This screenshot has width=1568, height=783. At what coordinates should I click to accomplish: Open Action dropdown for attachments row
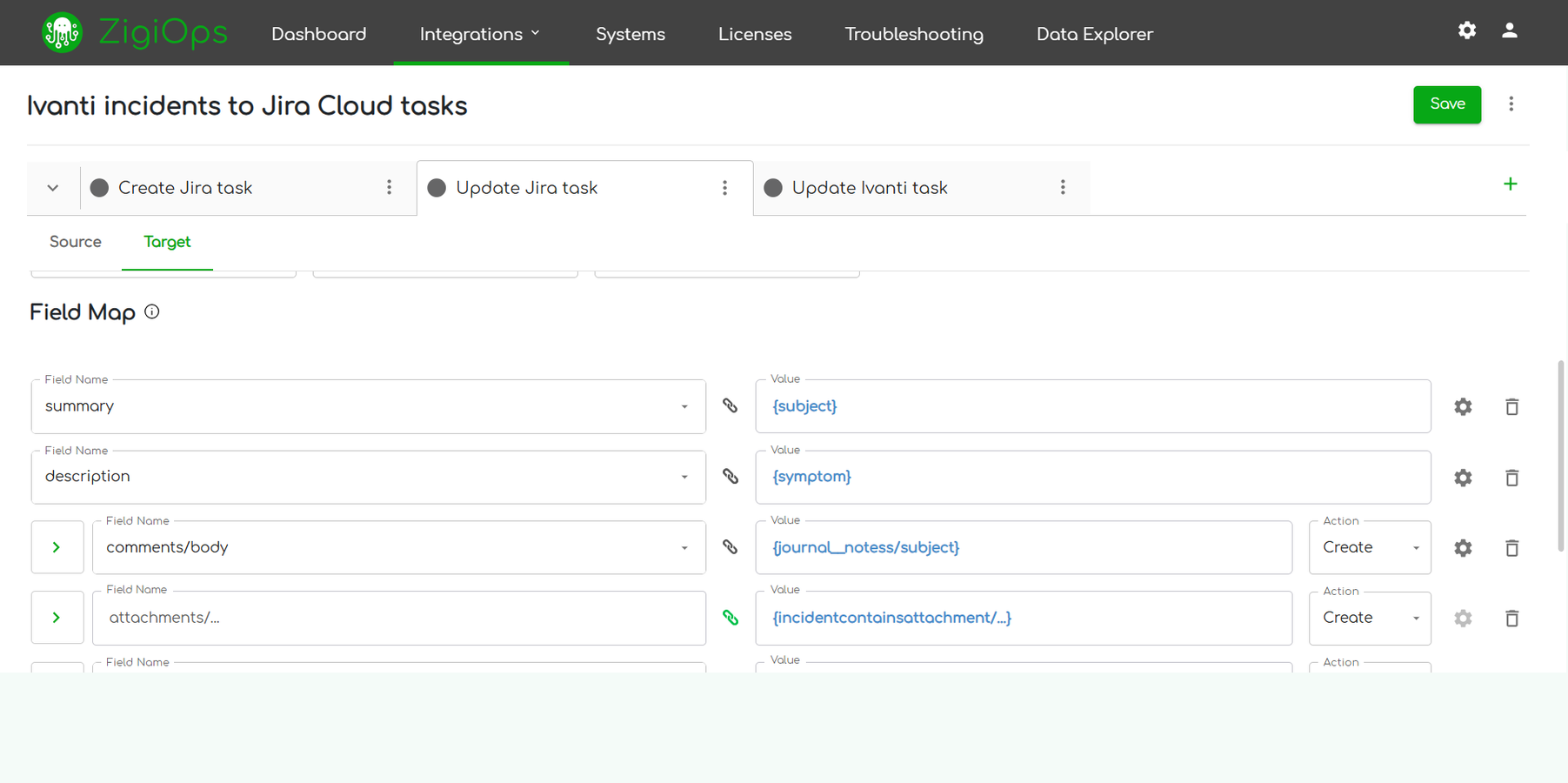point(1370,618)
